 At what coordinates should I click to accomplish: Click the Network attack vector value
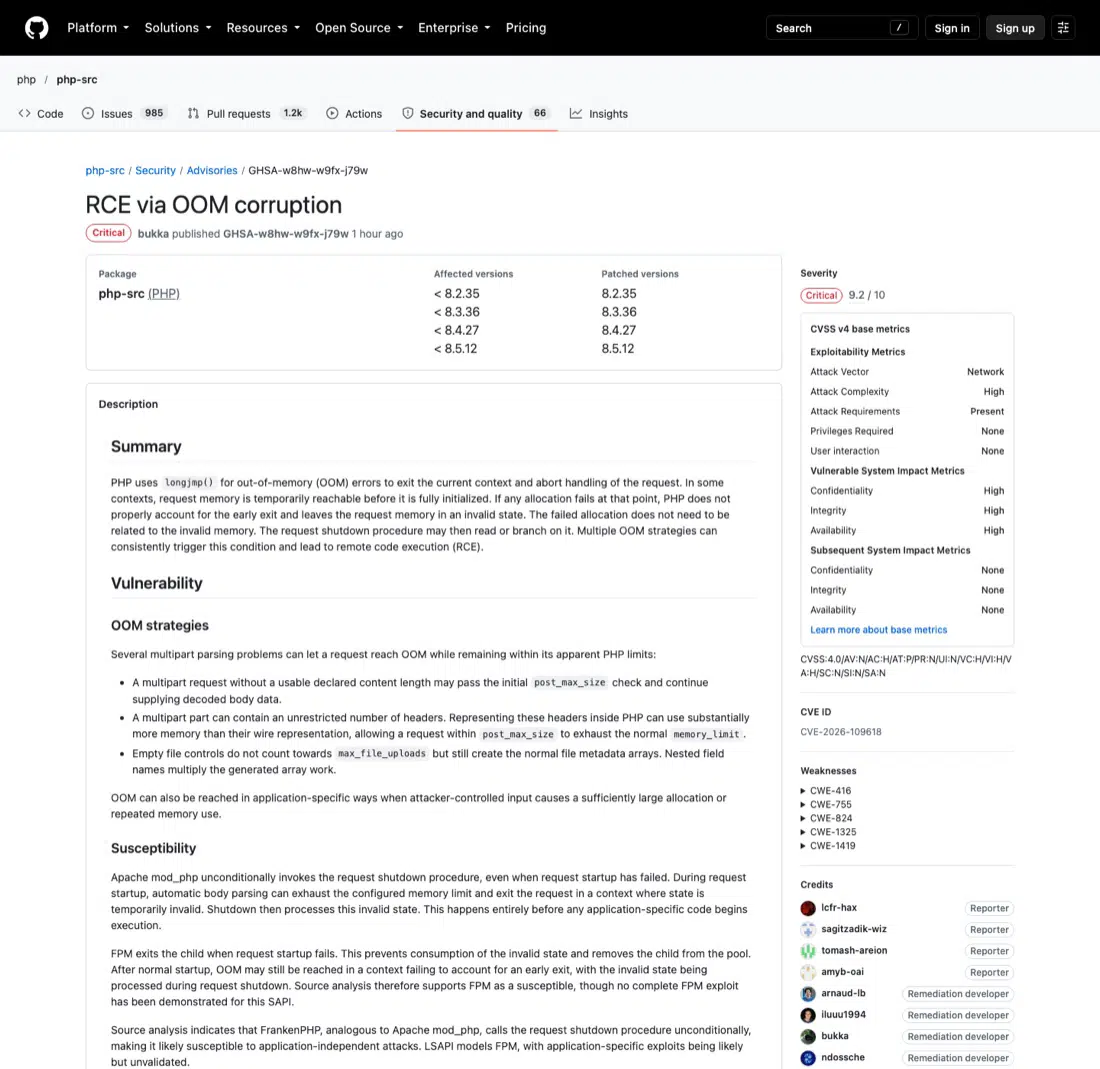pos(985,372)
